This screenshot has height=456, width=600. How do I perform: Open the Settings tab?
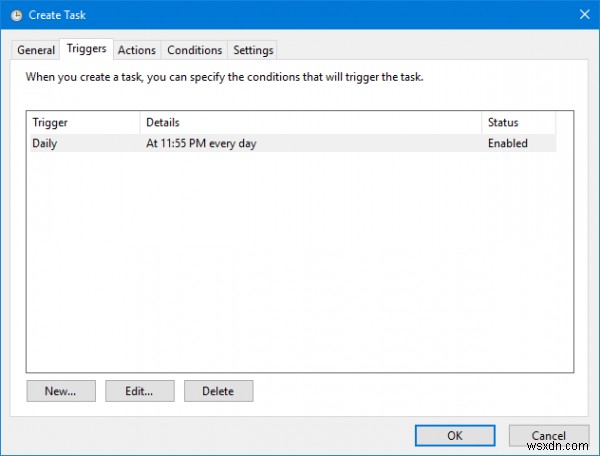[253, 50]
